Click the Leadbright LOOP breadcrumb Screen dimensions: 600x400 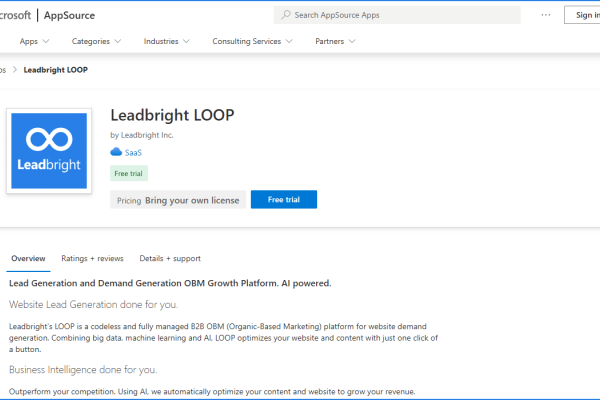coord(55,70)
